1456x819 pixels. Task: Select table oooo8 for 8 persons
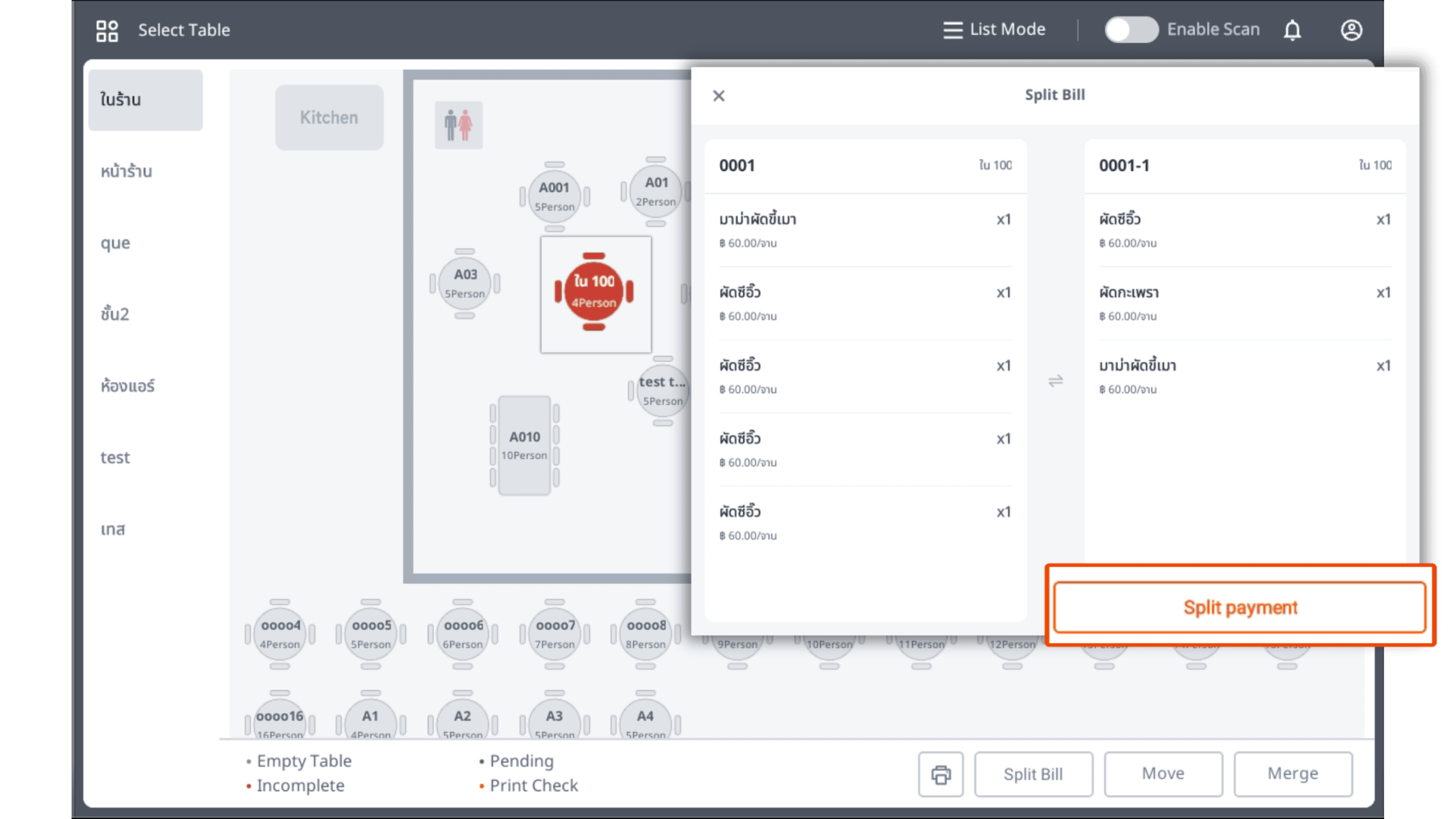(x=645, y=634)
